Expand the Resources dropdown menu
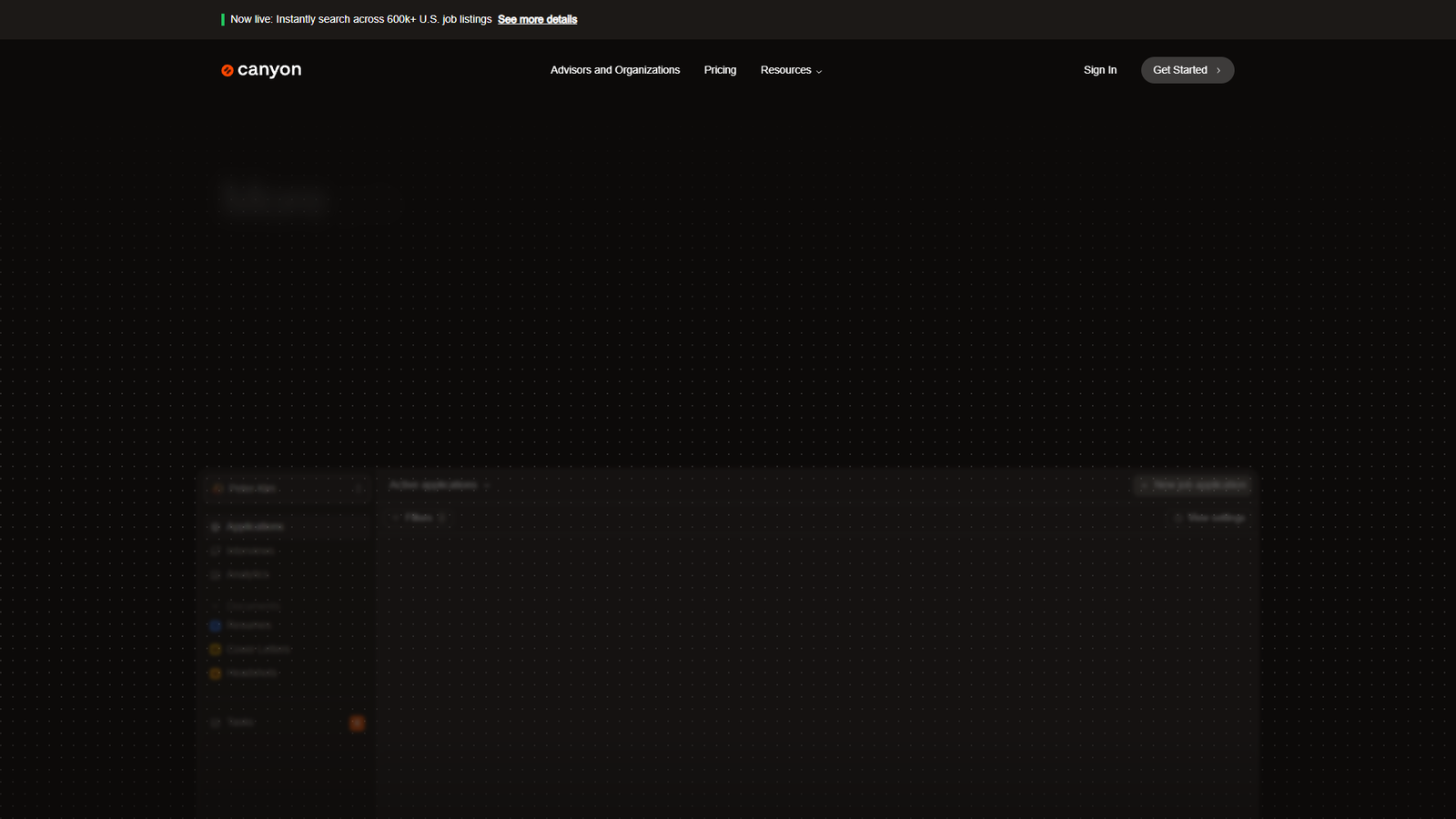The image size is (1456, 819). [x=791, y=70]
